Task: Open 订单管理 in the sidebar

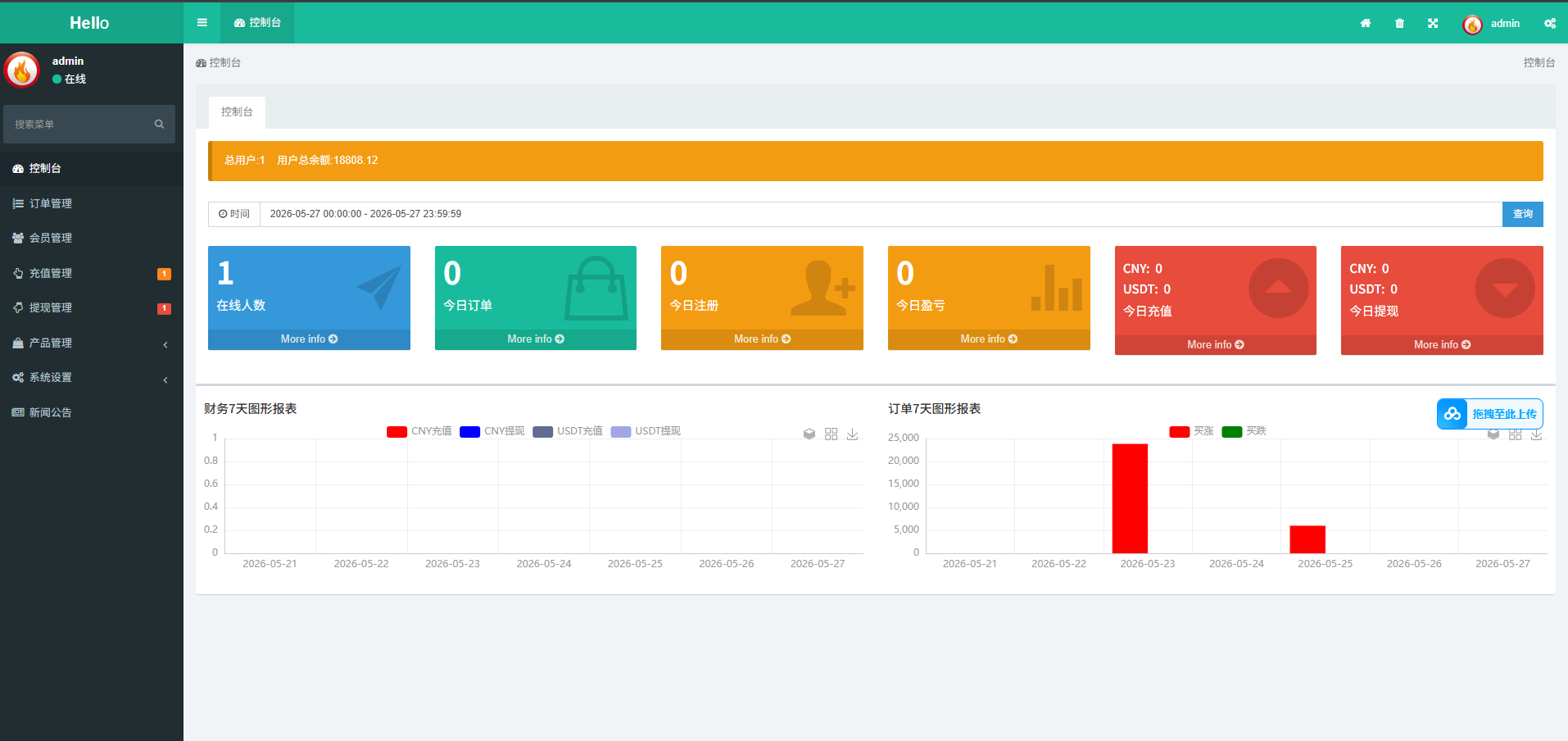Action: [92, 203]
